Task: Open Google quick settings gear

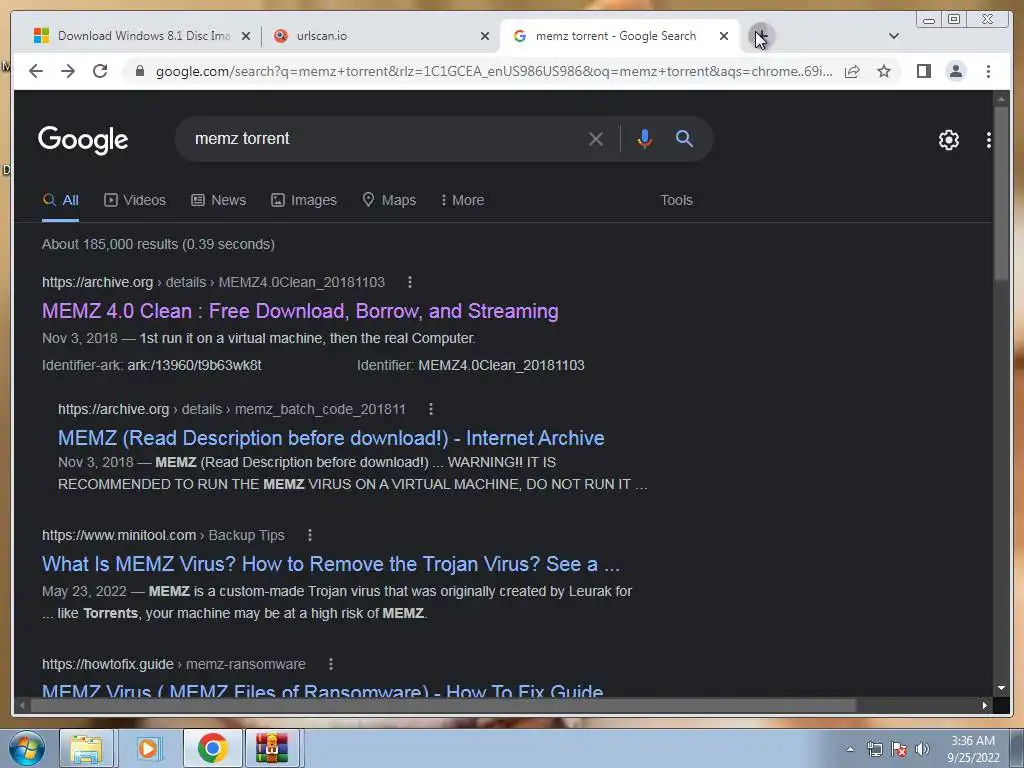Action: click(948, 140)
